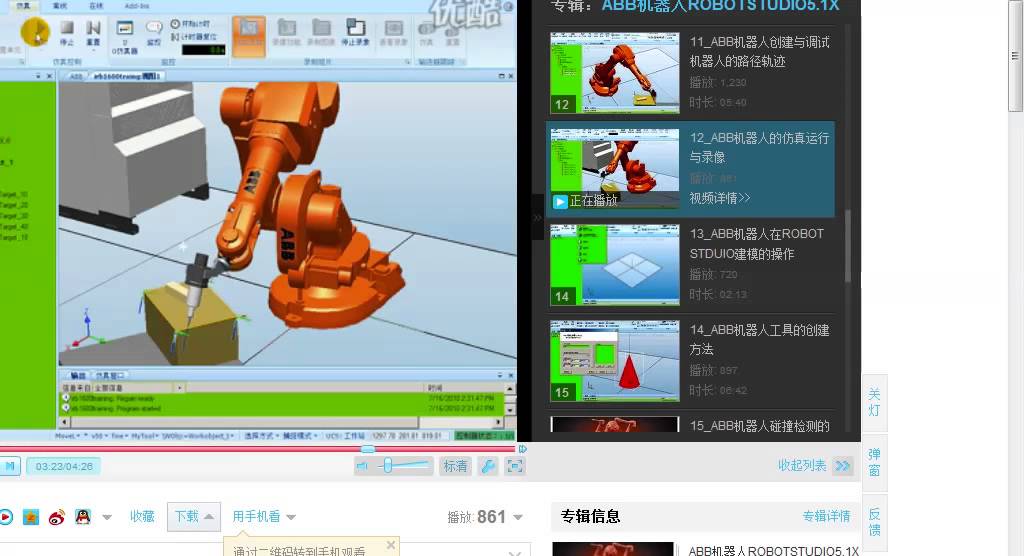Collapse the playlist with 收起列表
This screenshot has height=556, width=1024.
pos(815,466)
